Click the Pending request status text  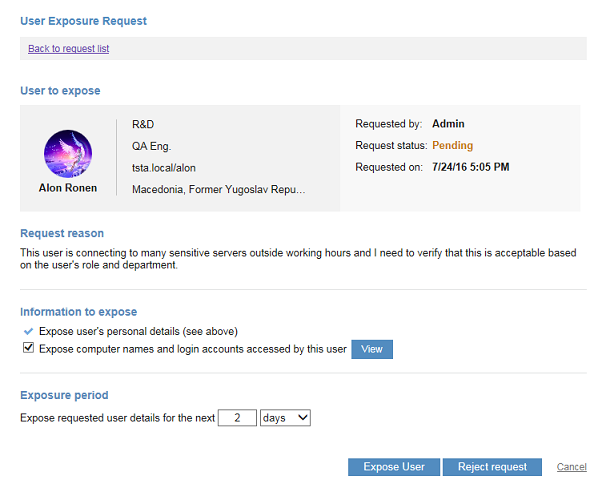pos(452,146)
